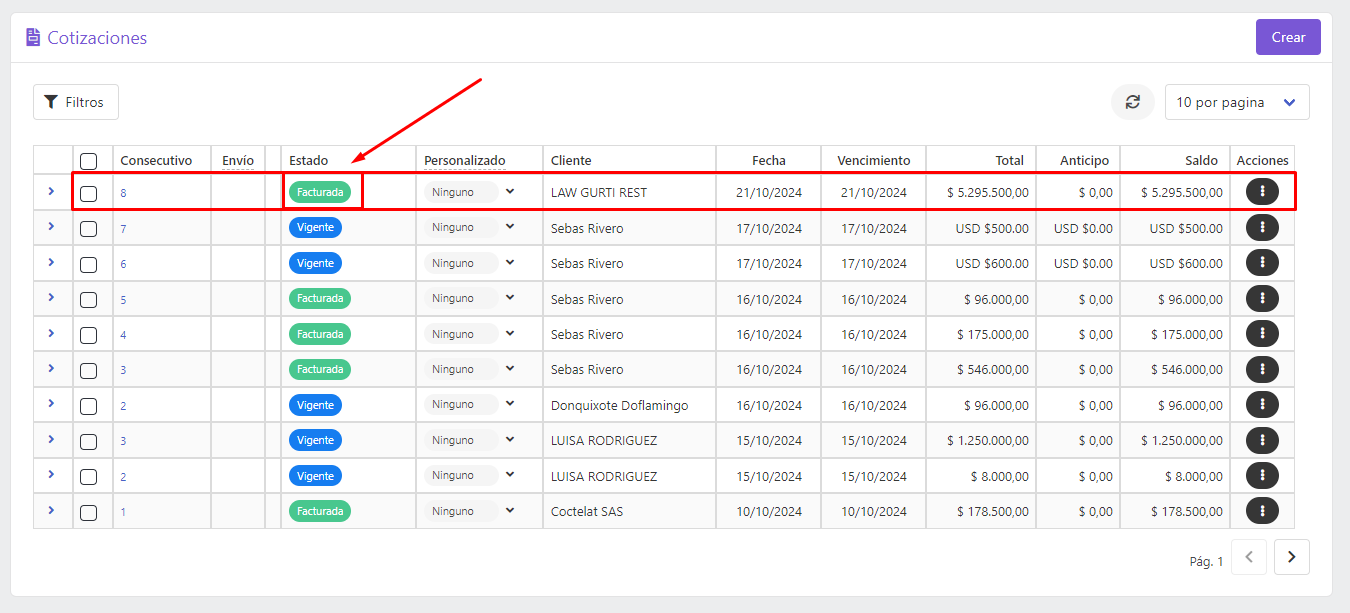The image size is (1350, 613).
Task: Sort by the Consecutivo column header
Action: (156, 160)
